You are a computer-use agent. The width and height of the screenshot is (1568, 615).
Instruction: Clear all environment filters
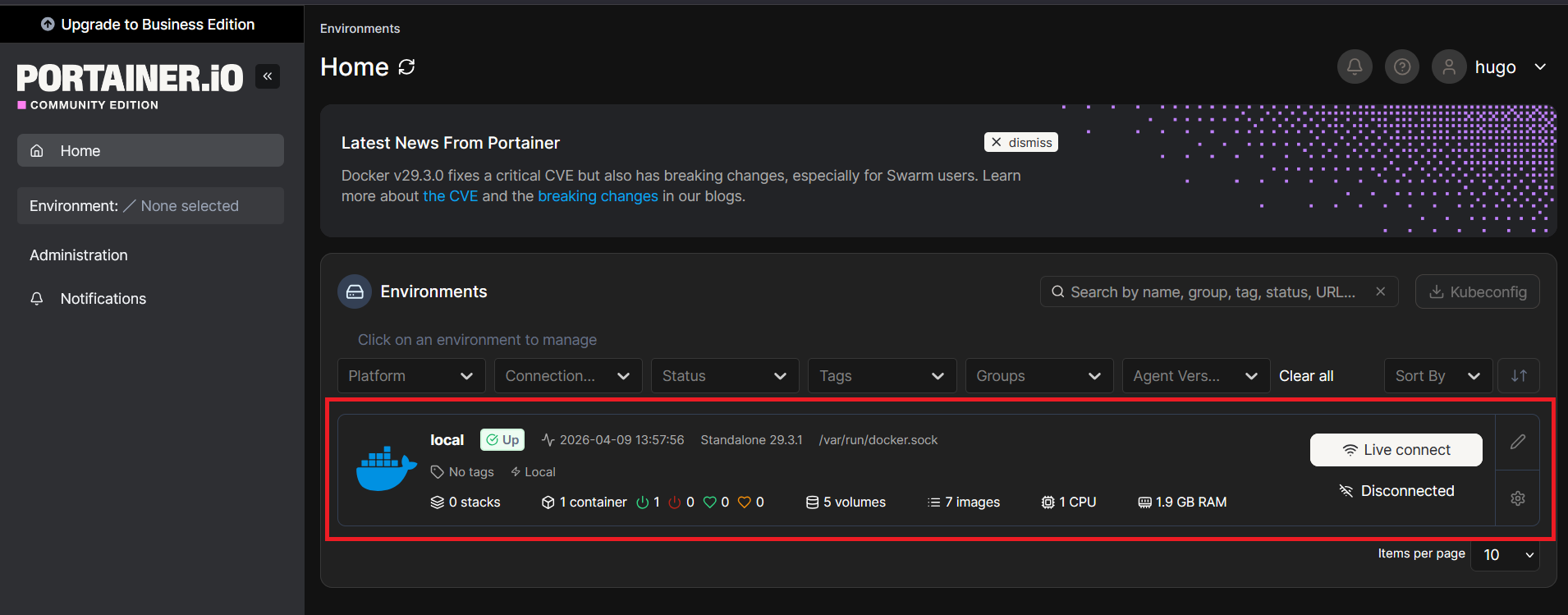[1306, 376]
